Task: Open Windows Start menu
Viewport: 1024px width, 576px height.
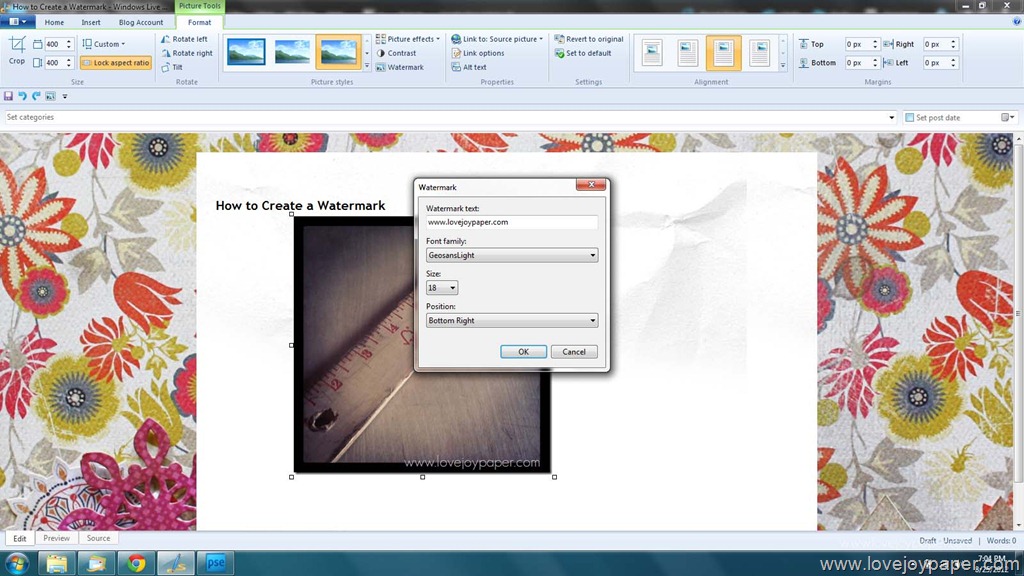Action: coord(17,563)
